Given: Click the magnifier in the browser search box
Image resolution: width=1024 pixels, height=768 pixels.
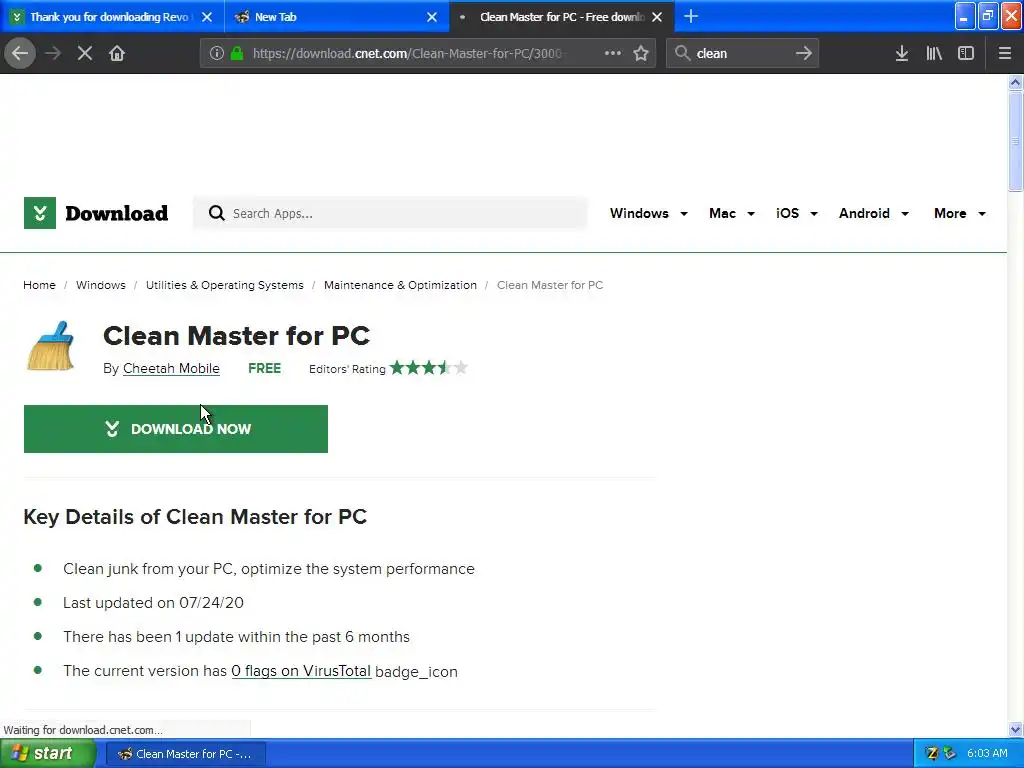Looking at the screenshot, I should coord(682,53).
